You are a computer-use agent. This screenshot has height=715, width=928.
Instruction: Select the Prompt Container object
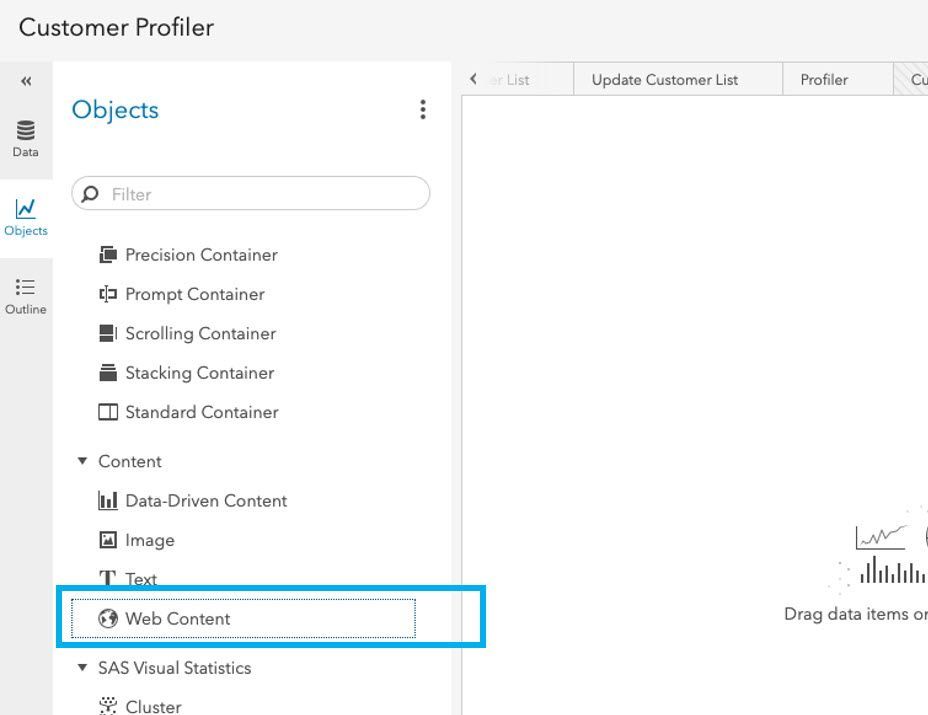point(194,294)
